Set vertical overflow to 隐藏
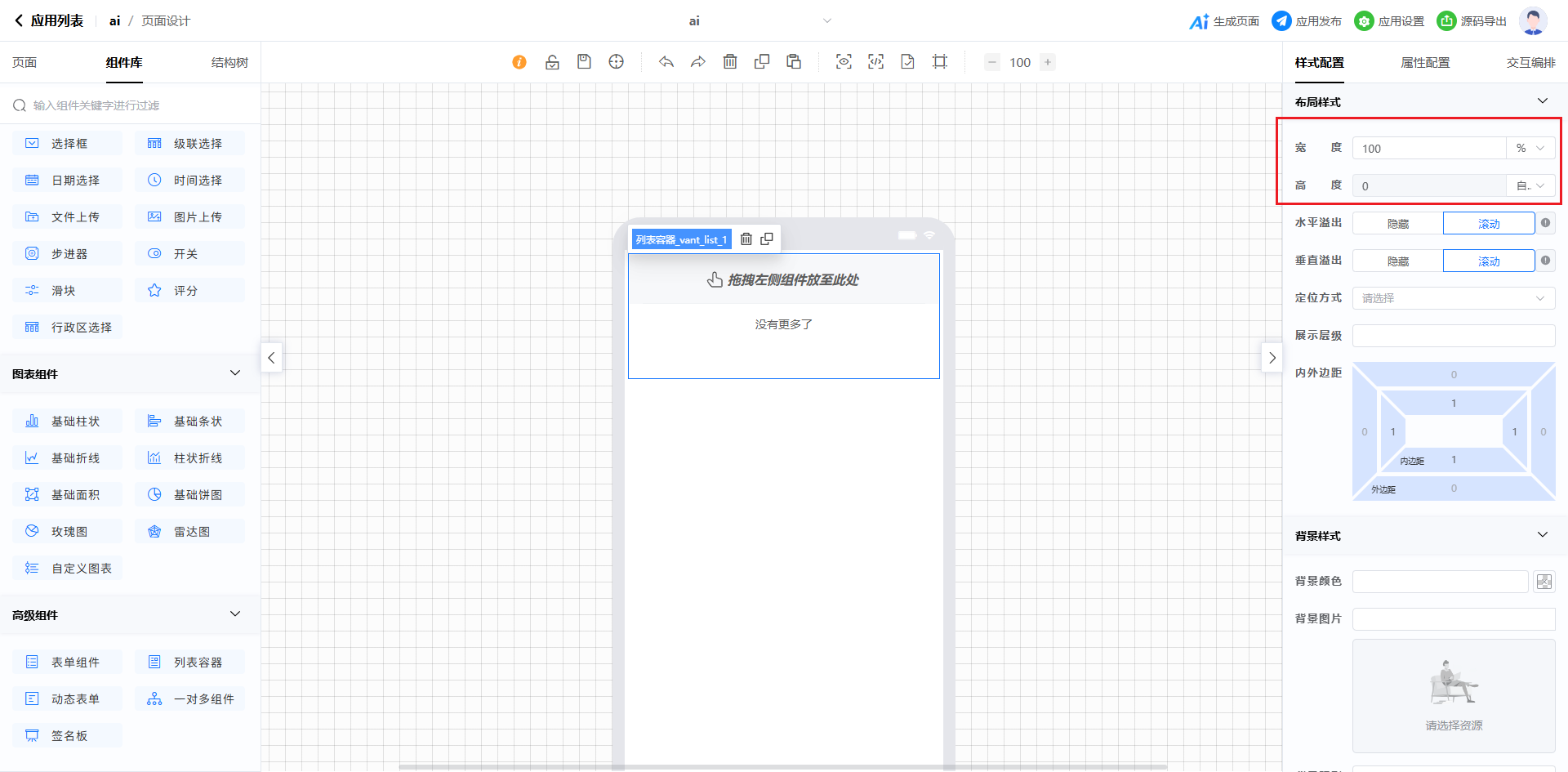The height and width of the screenshot is (772, 1568). tap(1397, 261)
